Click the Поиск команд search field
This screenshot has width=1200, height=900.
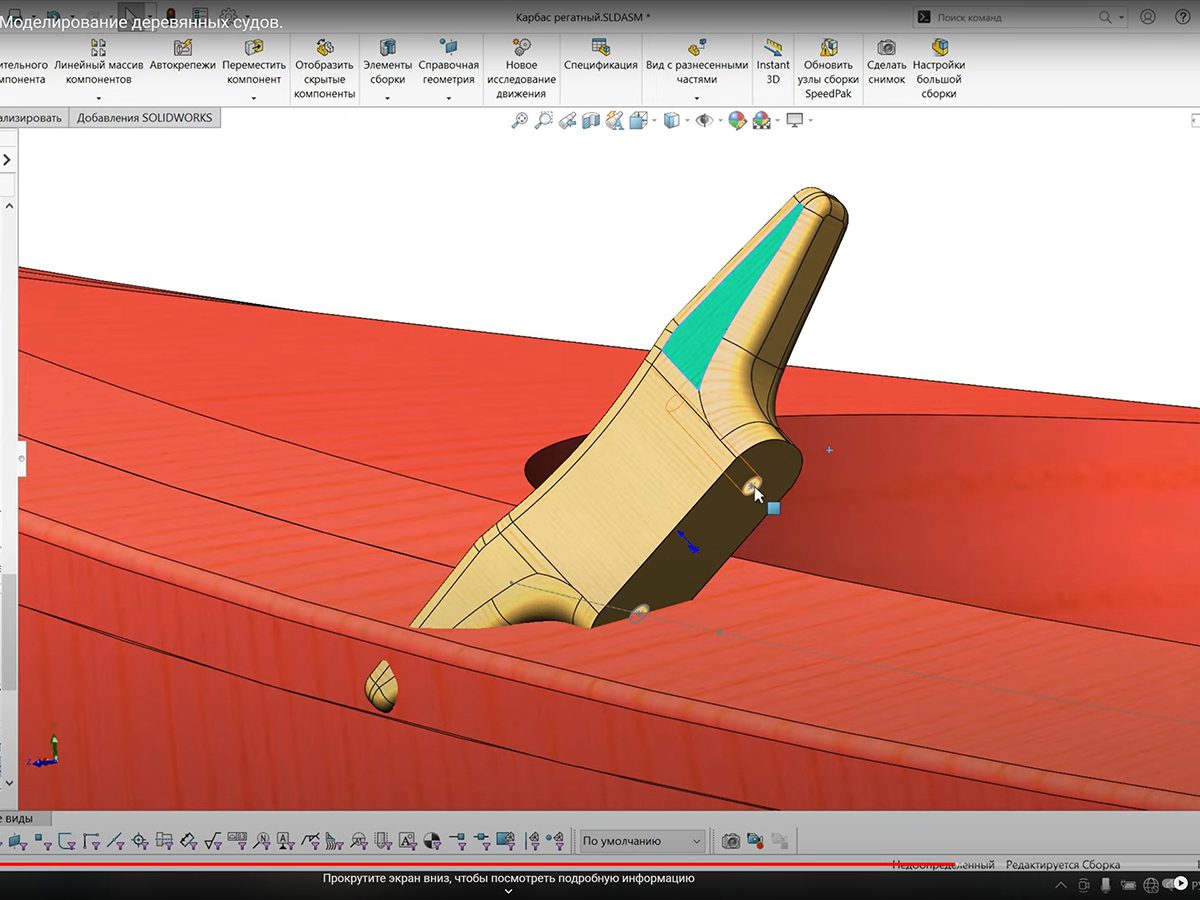pyautogui.click(x=1012, y=17)
